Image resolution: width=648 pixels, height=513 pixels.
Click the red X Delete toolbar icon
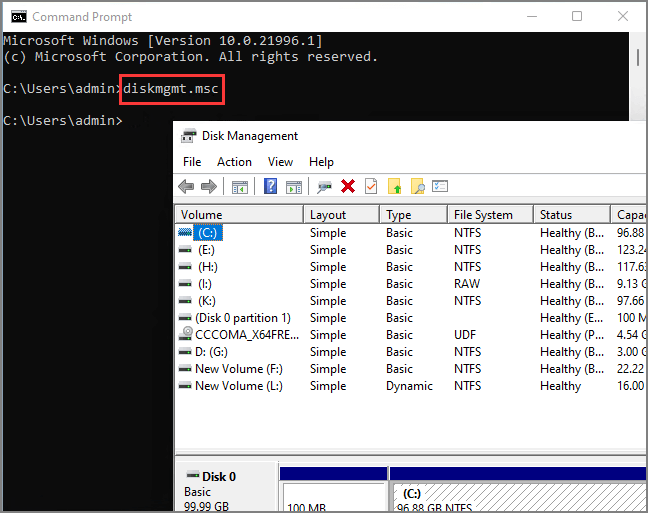[348, 186]
